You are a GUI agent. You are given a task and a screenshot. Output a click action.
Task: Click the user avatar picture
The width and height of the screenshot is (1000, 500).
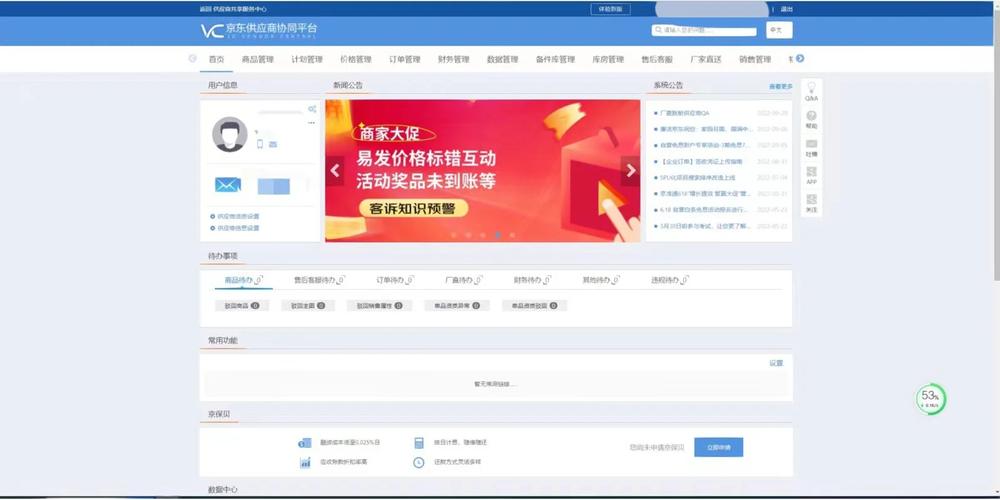pyautogui.click(x=230, y=135)
